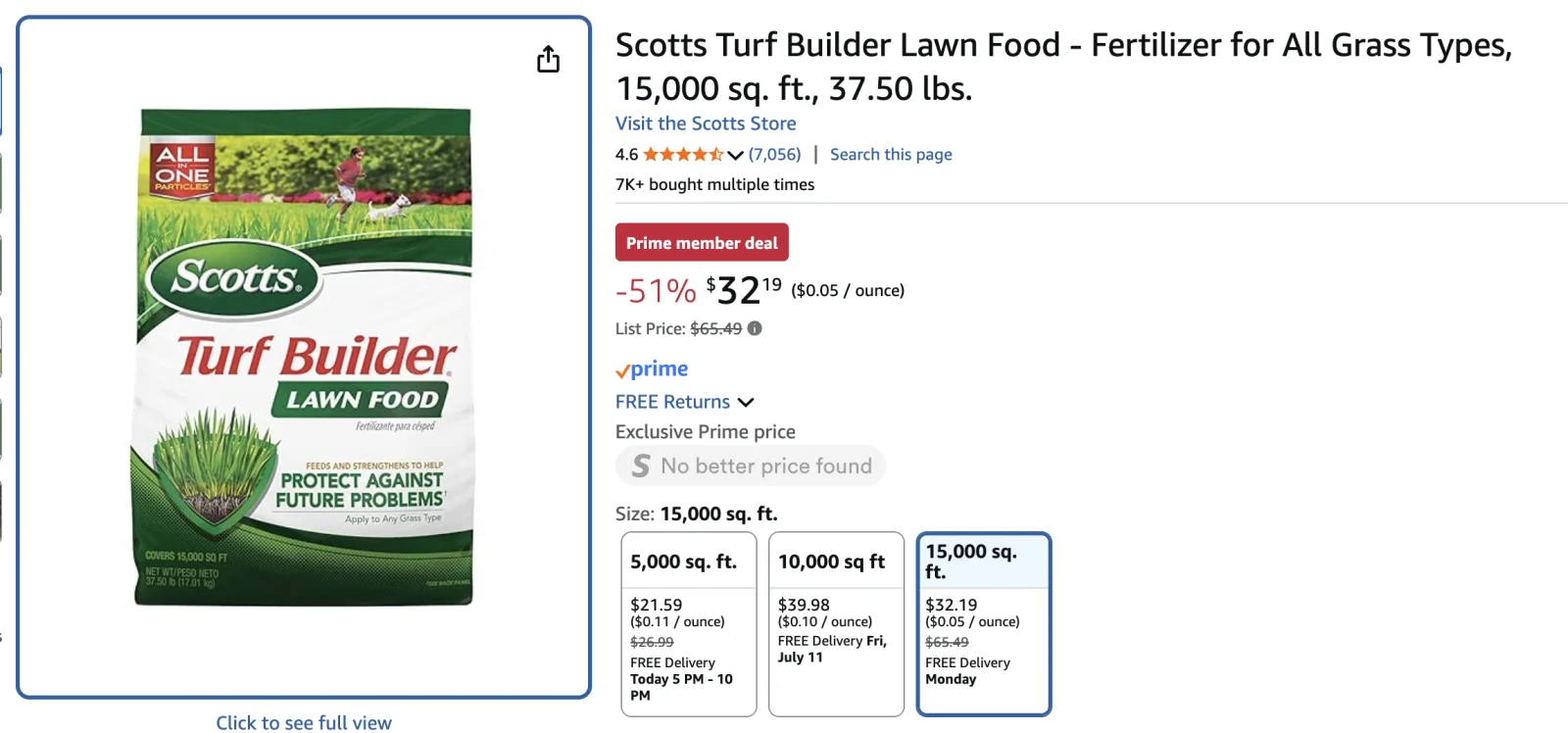Click the Search this page link
Viewport: 1568px width, 733px height.
tap(891, 155)
